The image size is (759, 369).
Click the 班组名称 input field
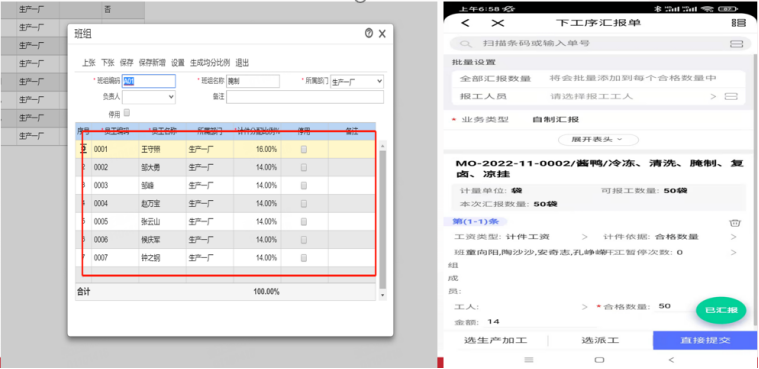(x=253, y=81)
